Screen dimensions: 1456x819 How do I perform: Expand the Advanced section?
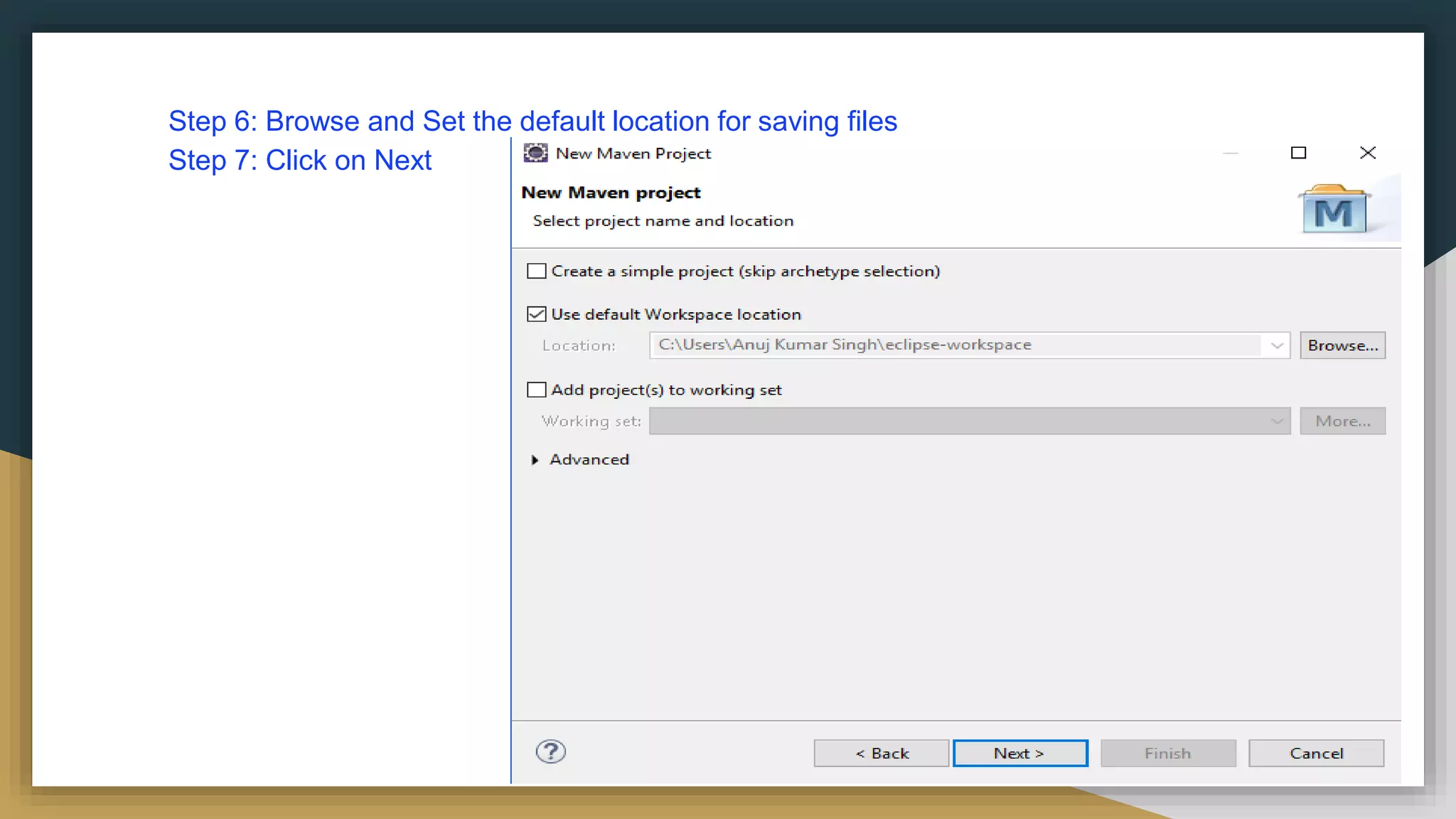pos(535,460)
